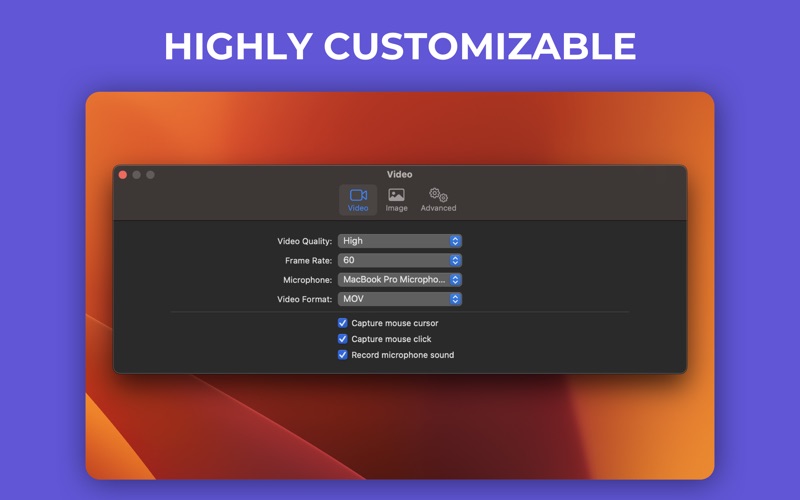This screenshot has height=500, width=800.
Task: Open the Frame Rate dropdown showing 60
Action: click(400, 260)
